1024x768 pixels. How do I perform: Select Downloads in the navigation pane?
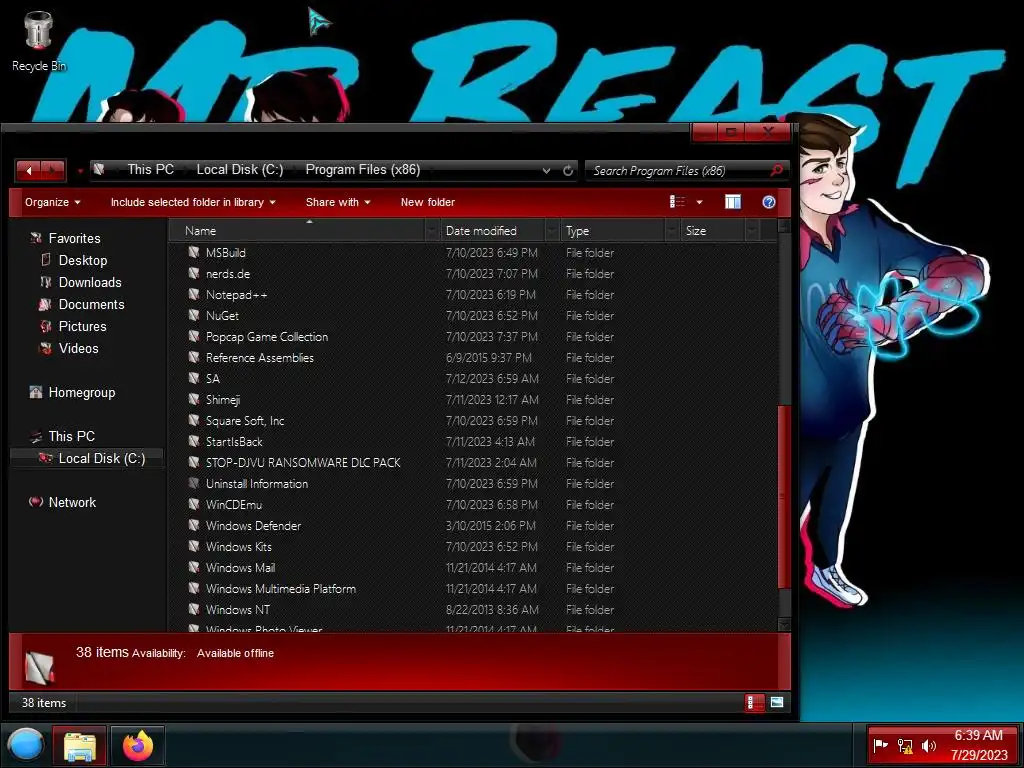point(89,282)
